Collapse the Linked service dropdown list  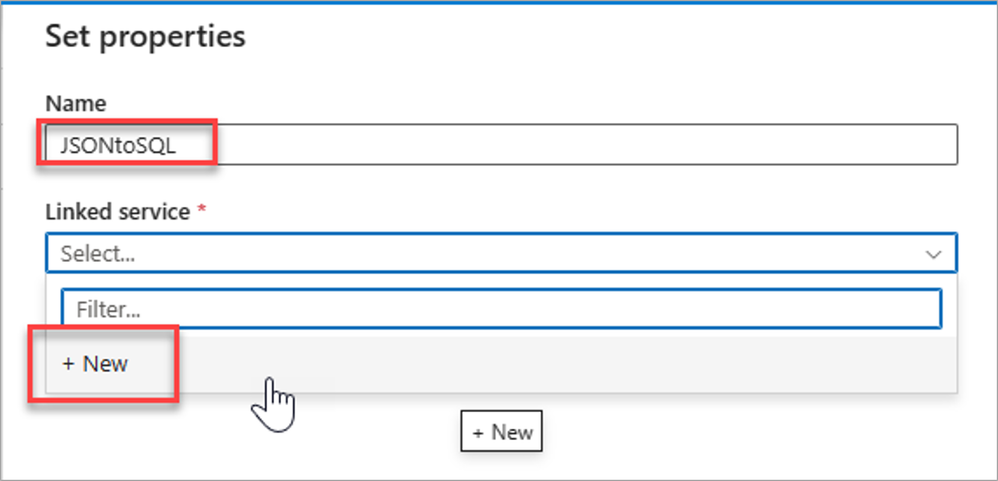coord(934,255)
